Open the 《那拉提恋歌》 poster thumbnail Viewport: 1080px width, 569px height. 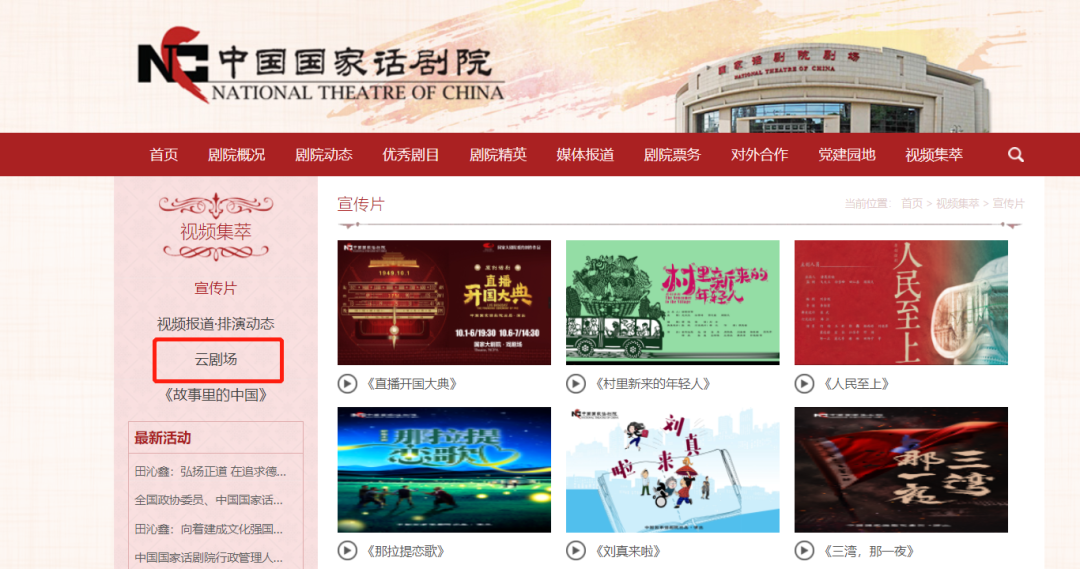tap(444, 470)
